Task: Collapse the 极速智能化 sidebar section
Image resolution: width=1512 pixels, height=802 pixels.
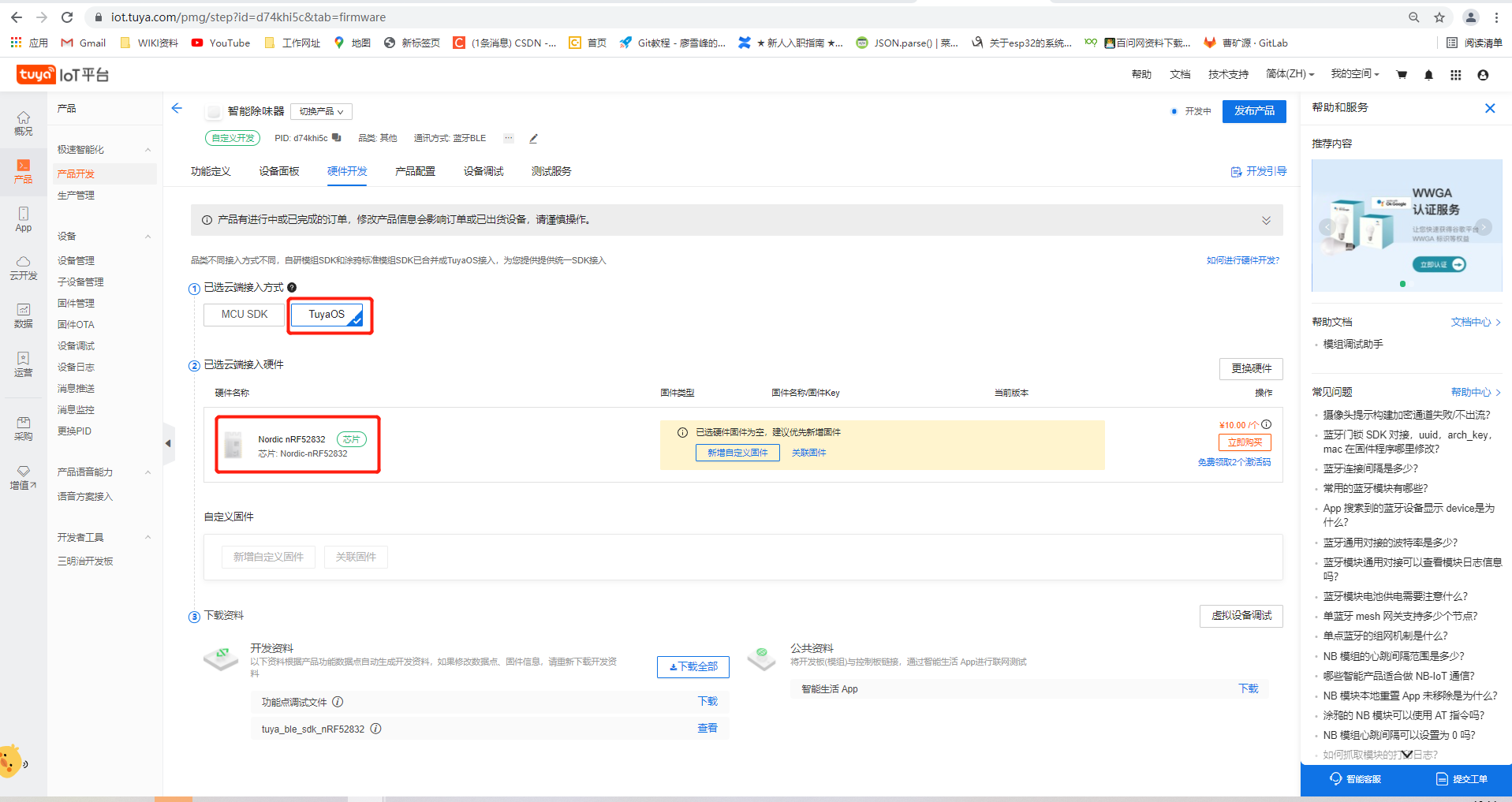Action: coord(147,150)
